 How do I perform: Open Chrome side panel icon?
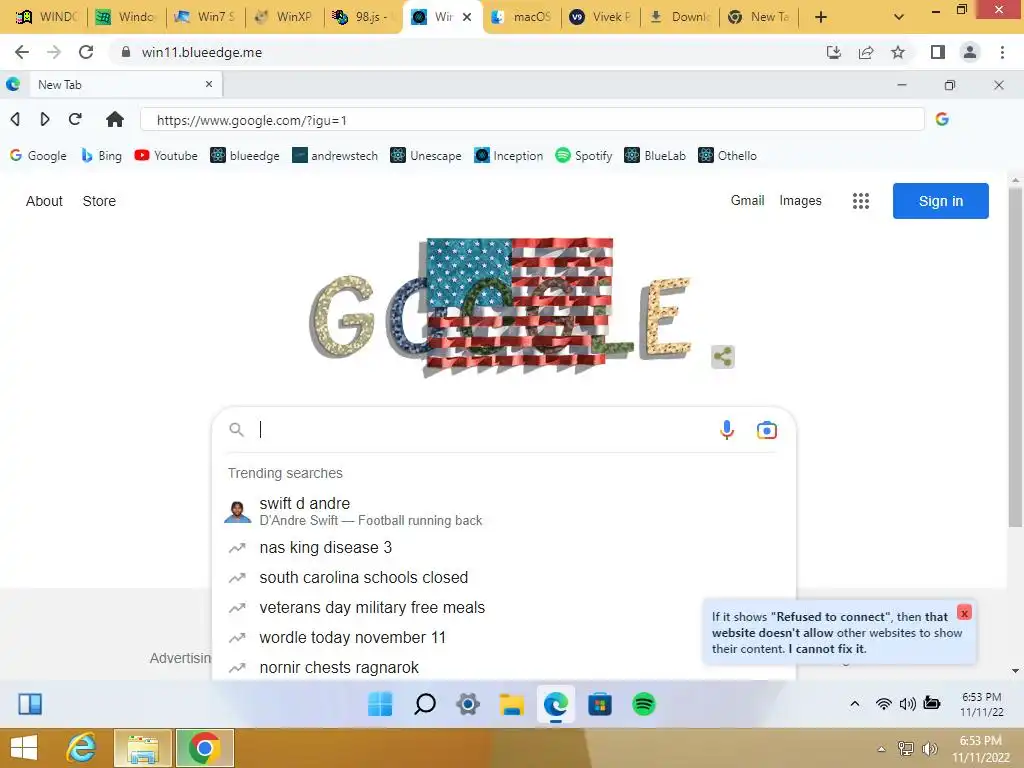tap(938, 52)
